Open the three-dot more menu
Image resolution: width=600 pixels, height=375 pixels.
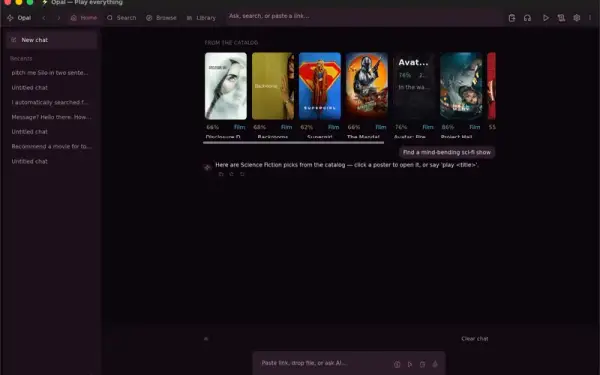(x=590, y=18)
